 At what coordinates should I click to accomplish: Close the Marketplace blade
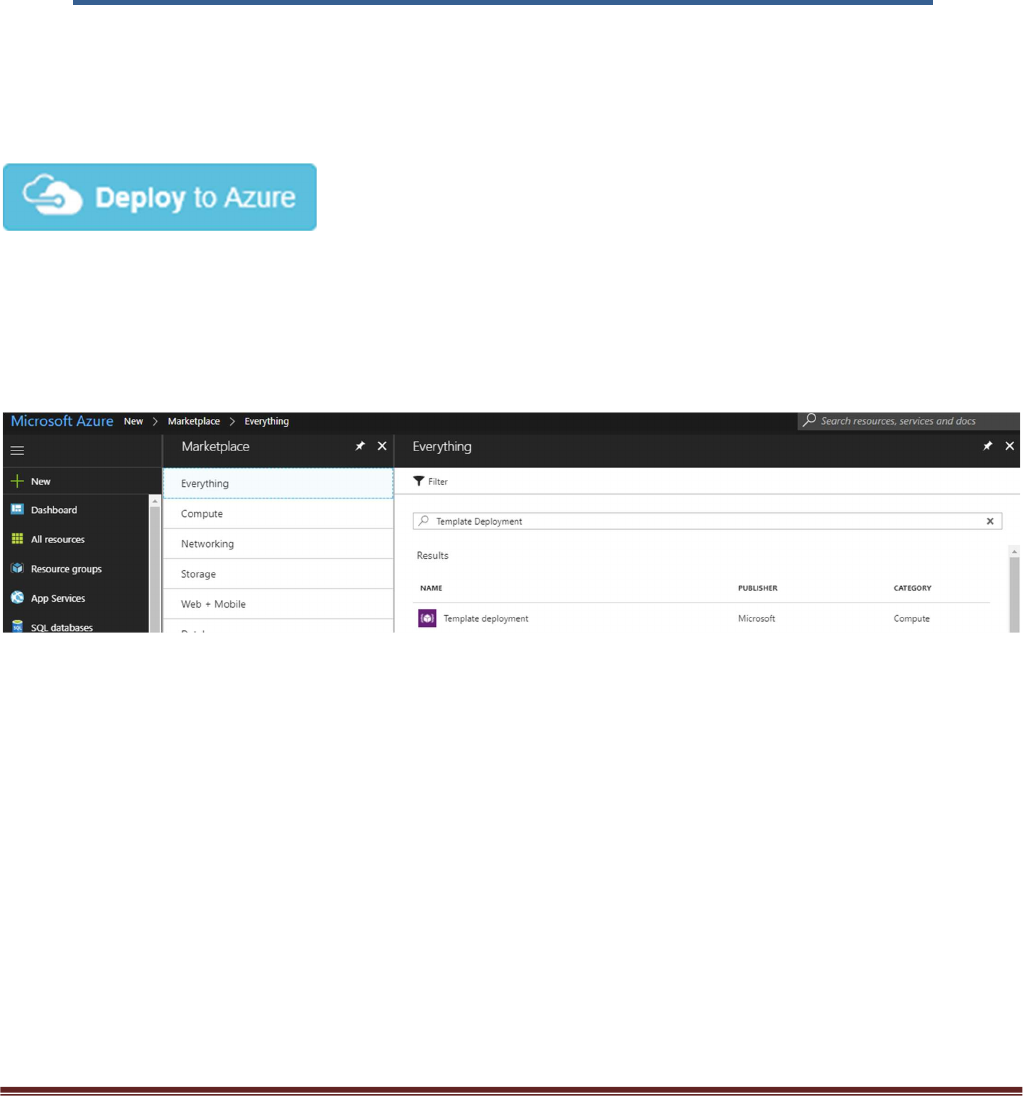pyautogui.click(x=382, y=446)
